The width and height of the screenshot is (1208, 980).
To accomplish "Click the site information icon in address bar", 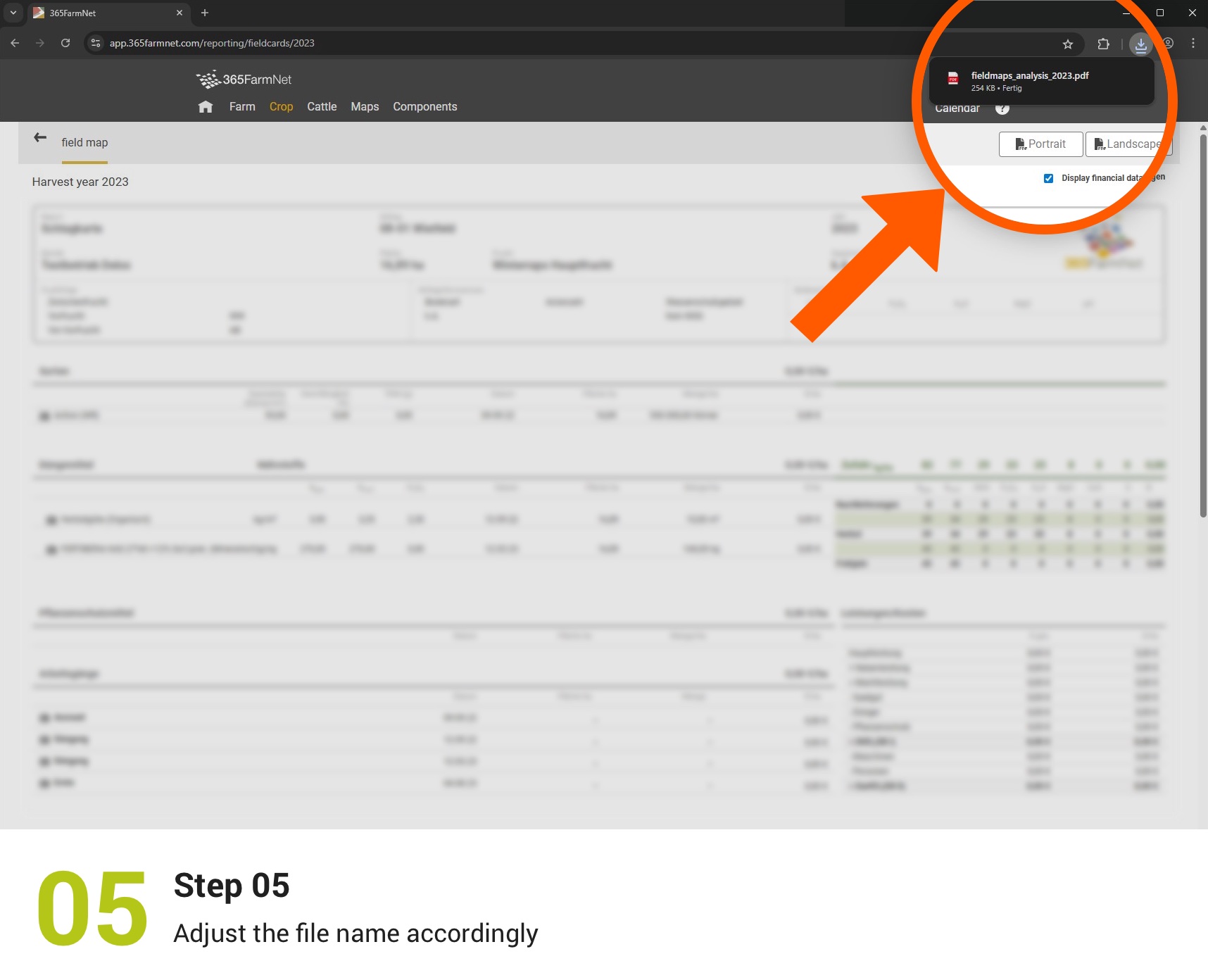I will pyautogui.click(x=96, y=43).
